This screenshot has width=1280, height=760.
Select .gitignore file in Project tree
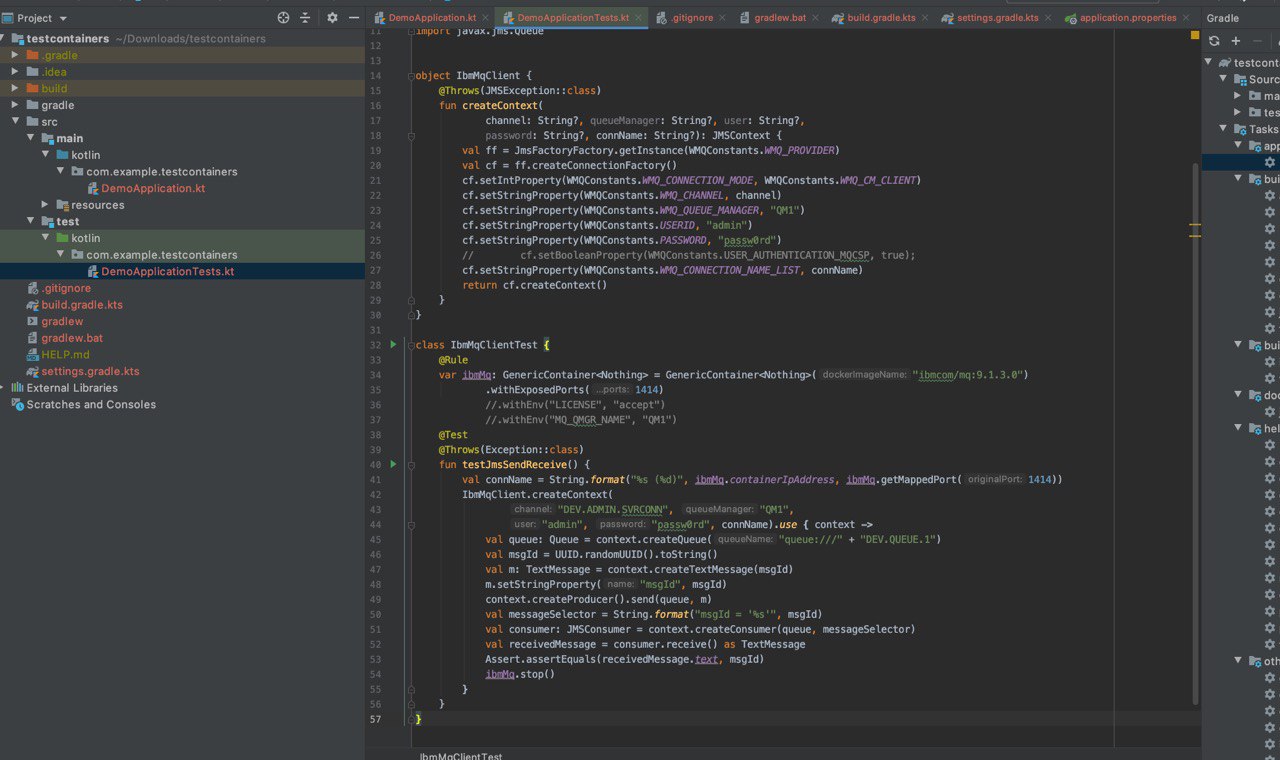(x=66, y=288)
